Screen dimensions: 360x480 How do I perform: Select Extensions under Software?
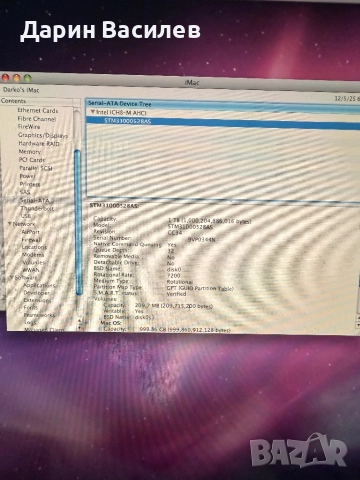pos(37,300)
